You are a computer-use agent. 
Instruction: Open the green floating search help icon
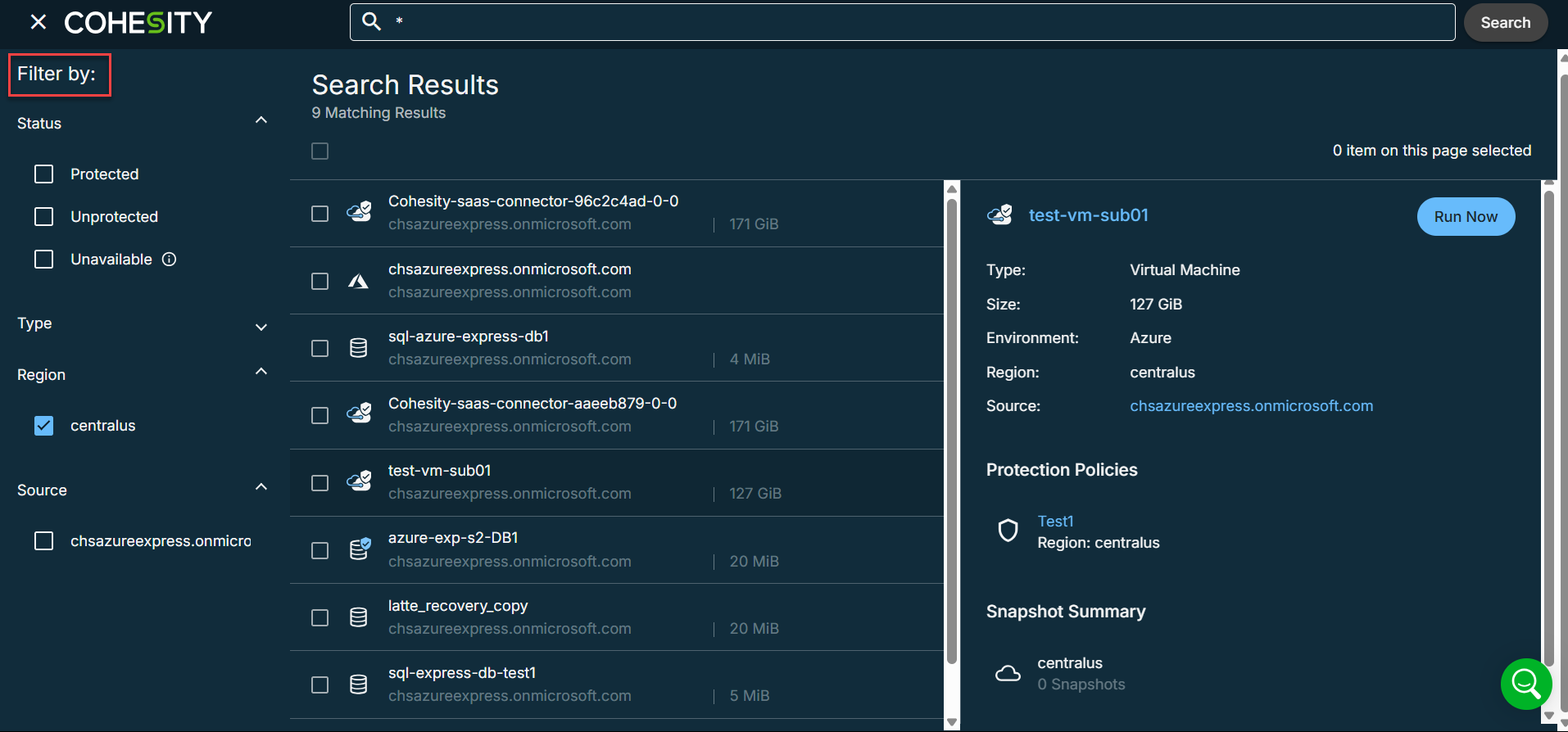pyautogui.click(x=1525, y=683)
